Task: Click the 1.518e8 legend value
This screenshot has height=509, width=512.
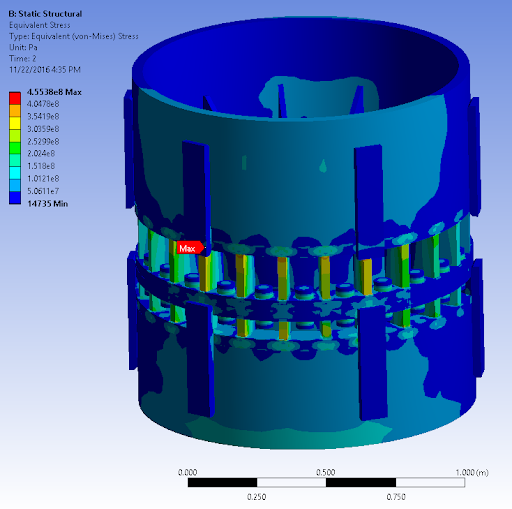Action: pos(41,166)
